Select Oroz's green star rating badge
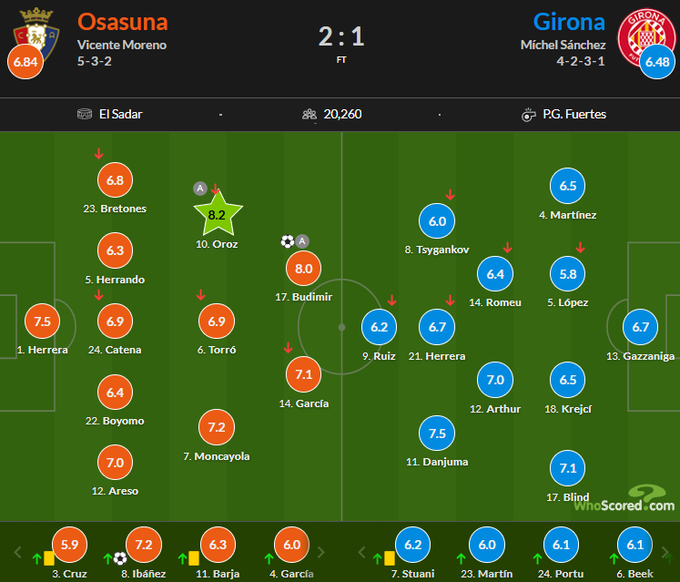The width and height of the screenshot is (680, 582). (x=218, y=213)
